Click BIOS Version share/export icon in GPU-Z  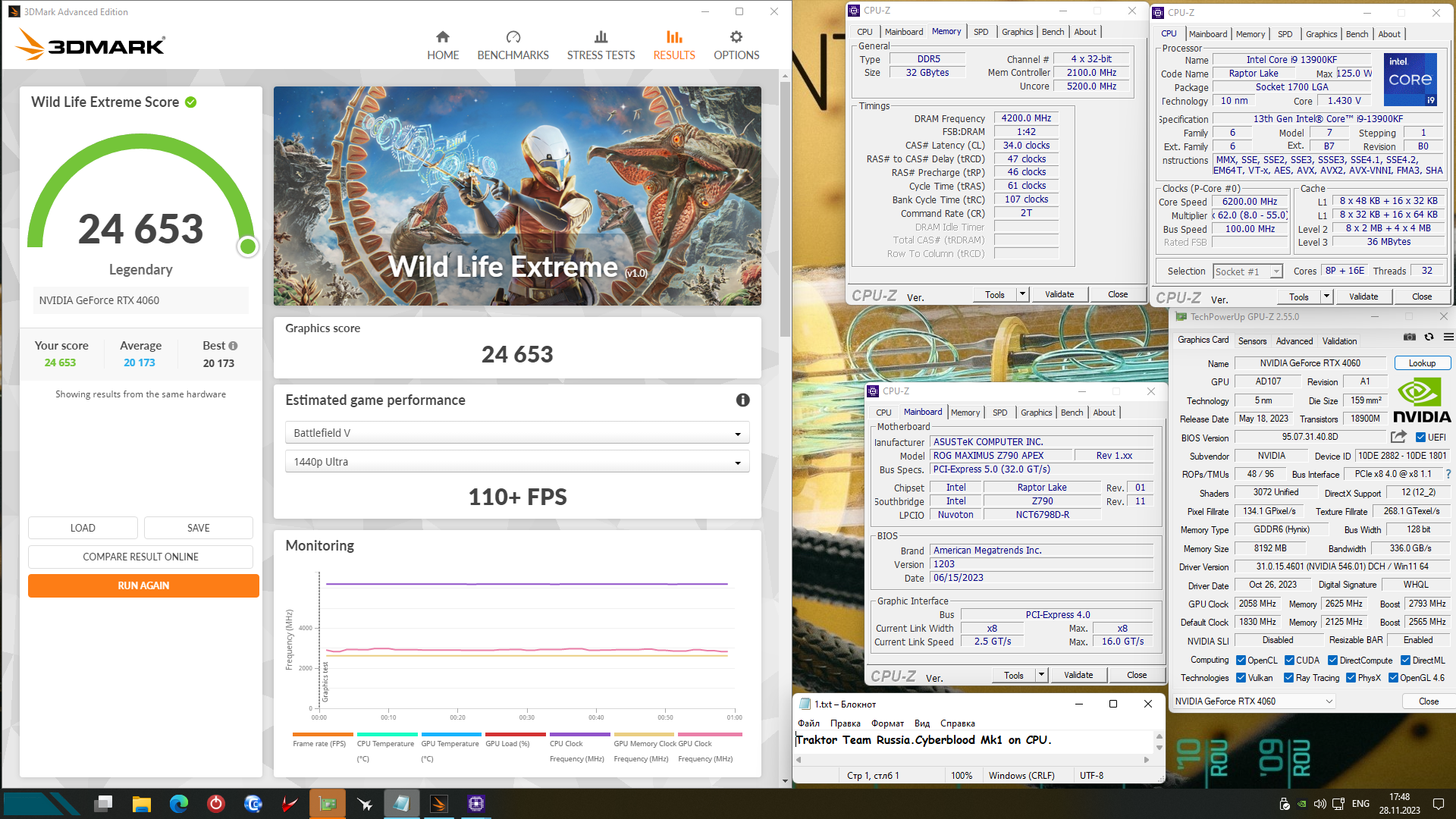click(x=1398, y=437)
